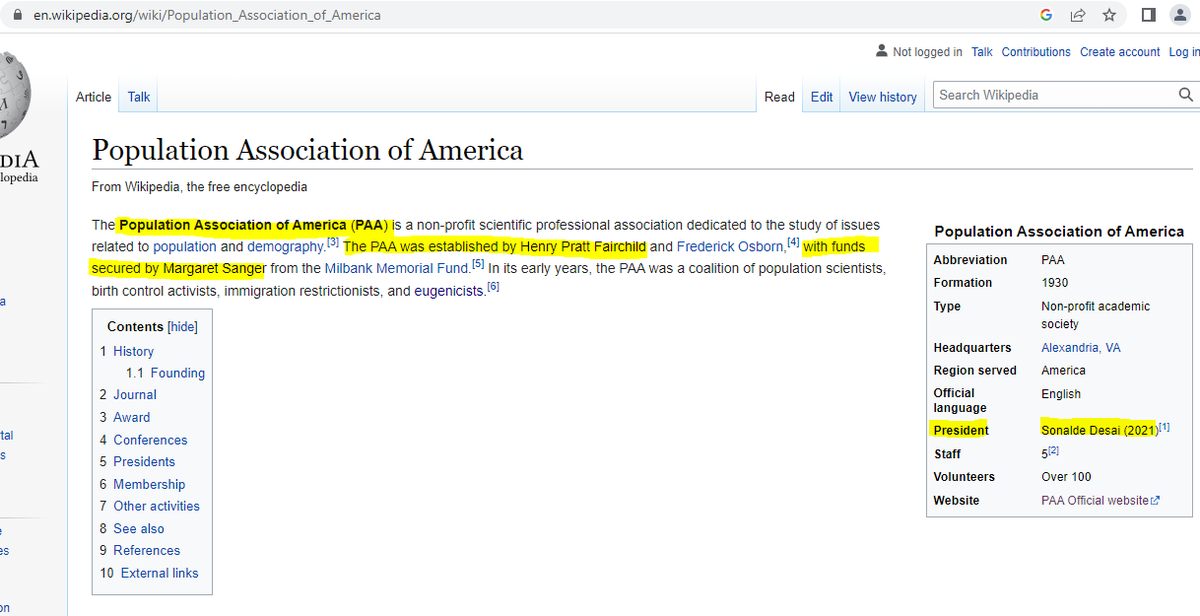
Task: Click the Formation year 1930 value
Action: pyautogui.click(x=1055, y=283)
